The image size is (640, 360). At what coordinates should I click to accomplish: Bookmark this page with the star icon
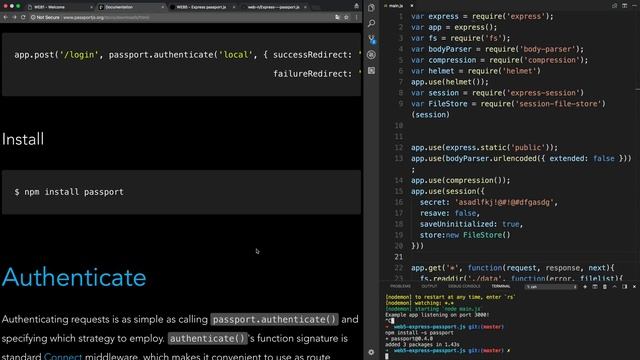(x=346, y=18)
